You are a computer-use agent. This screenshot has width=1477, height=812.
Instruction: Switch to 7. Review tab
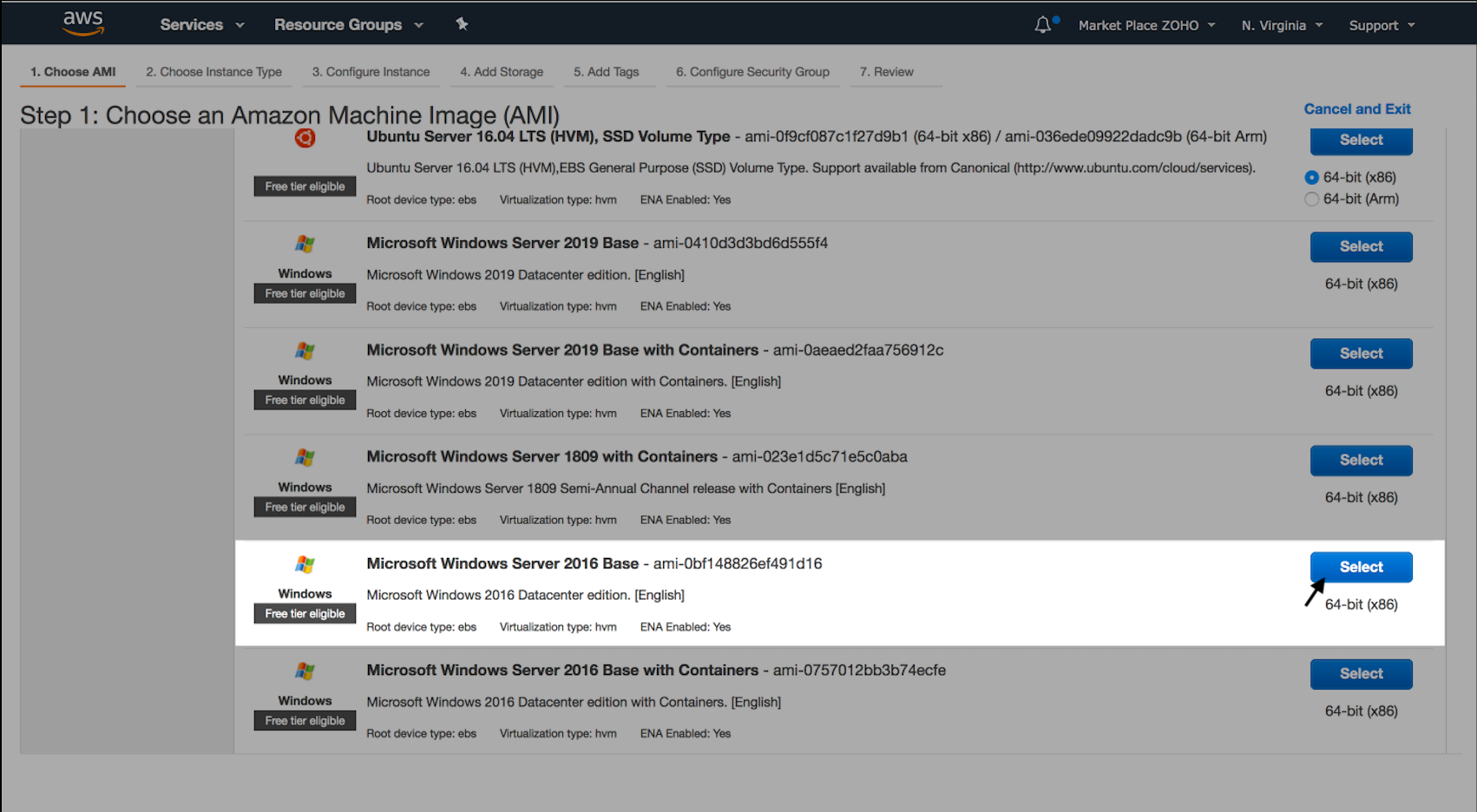tap(886, 72)
